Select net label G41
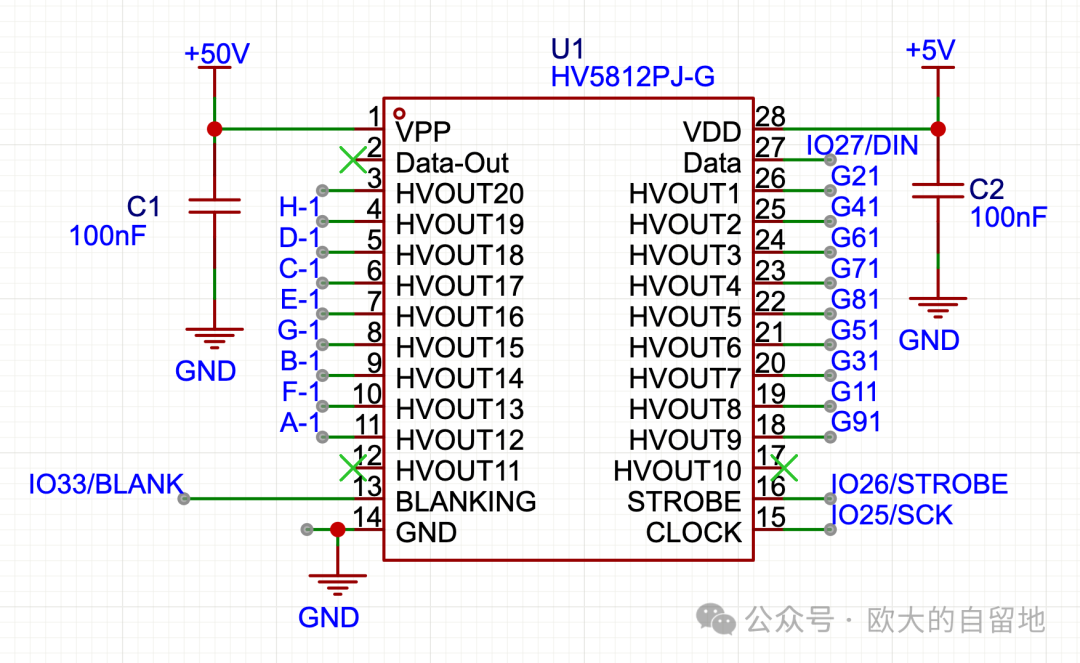The height and width of the screenshot is (663, 1080). click(x=855, y=207)
